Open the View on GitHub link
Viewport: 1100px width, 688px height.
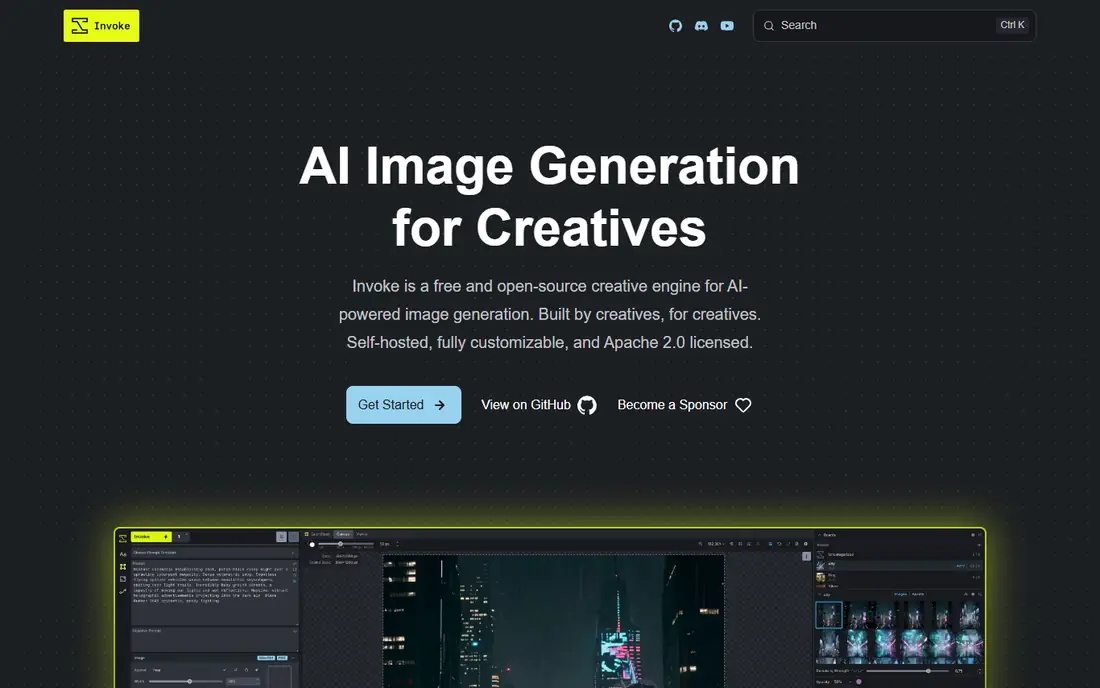(x=539, y=405)
